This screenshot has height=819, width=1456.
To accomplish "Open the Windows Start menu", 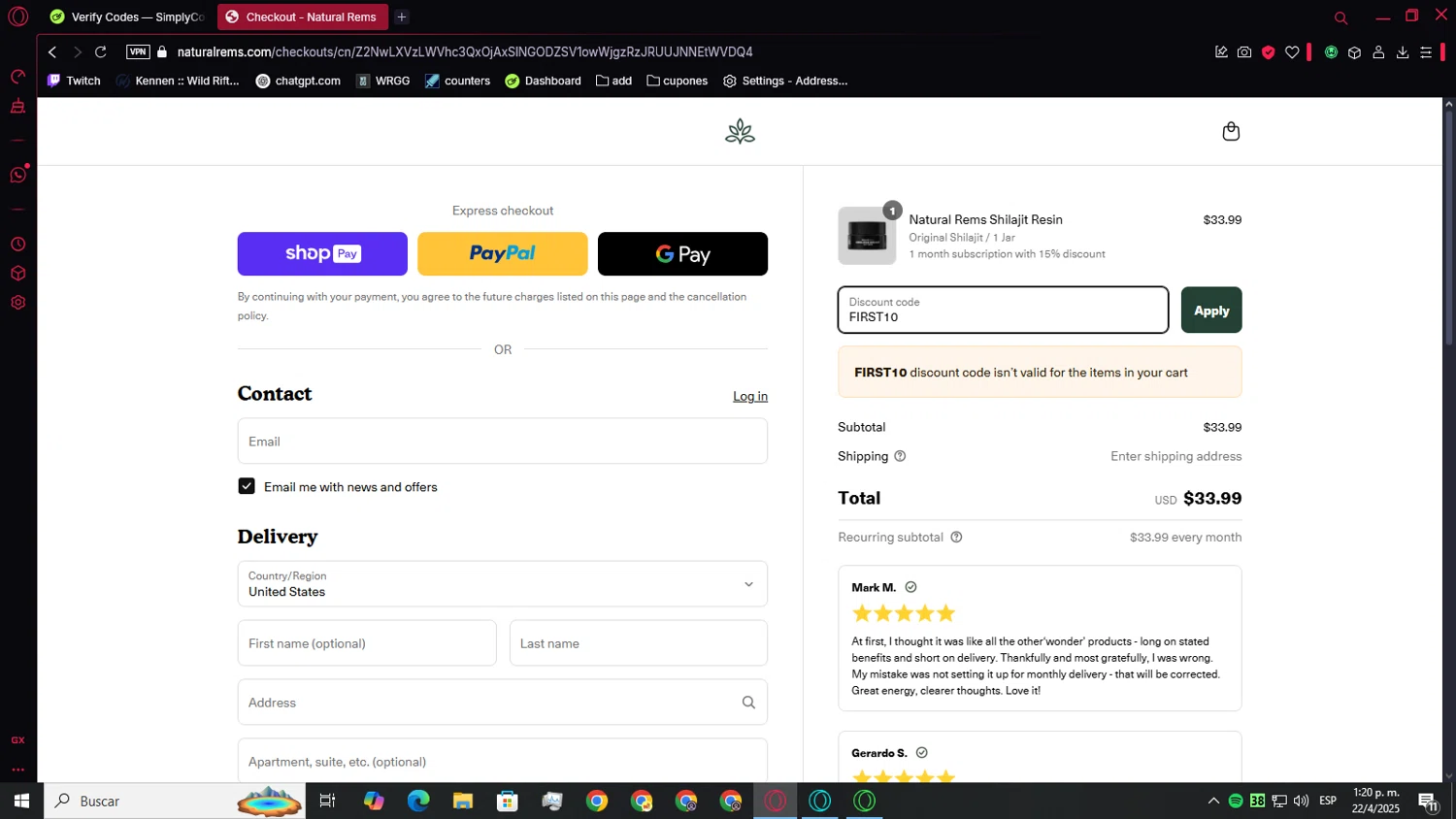I will point(21,801).
